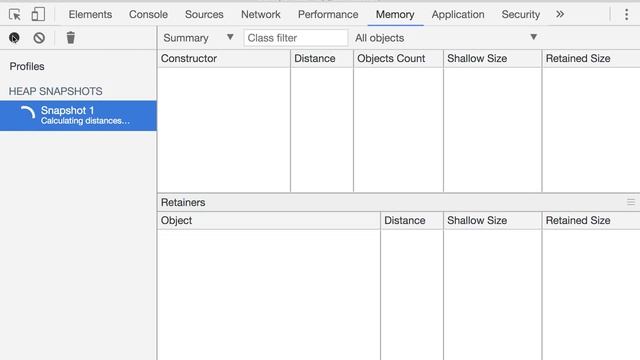
Task: Select the Memory tab
Action: [395, 14]
